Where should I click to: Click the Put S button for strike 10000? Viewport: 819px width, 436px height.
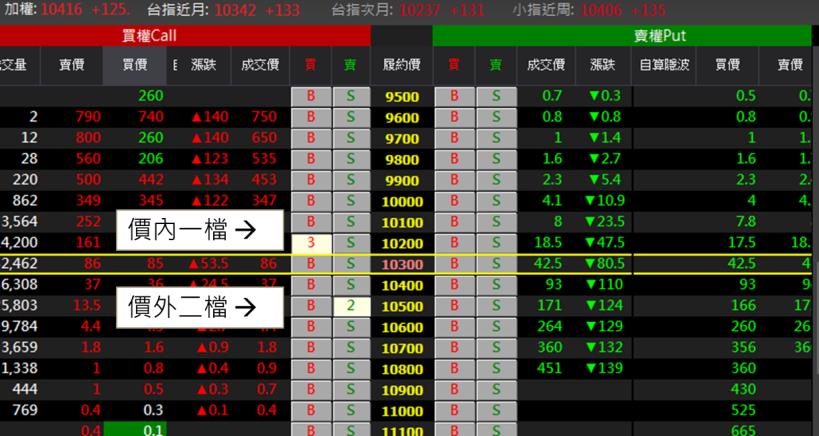(496, 201)
